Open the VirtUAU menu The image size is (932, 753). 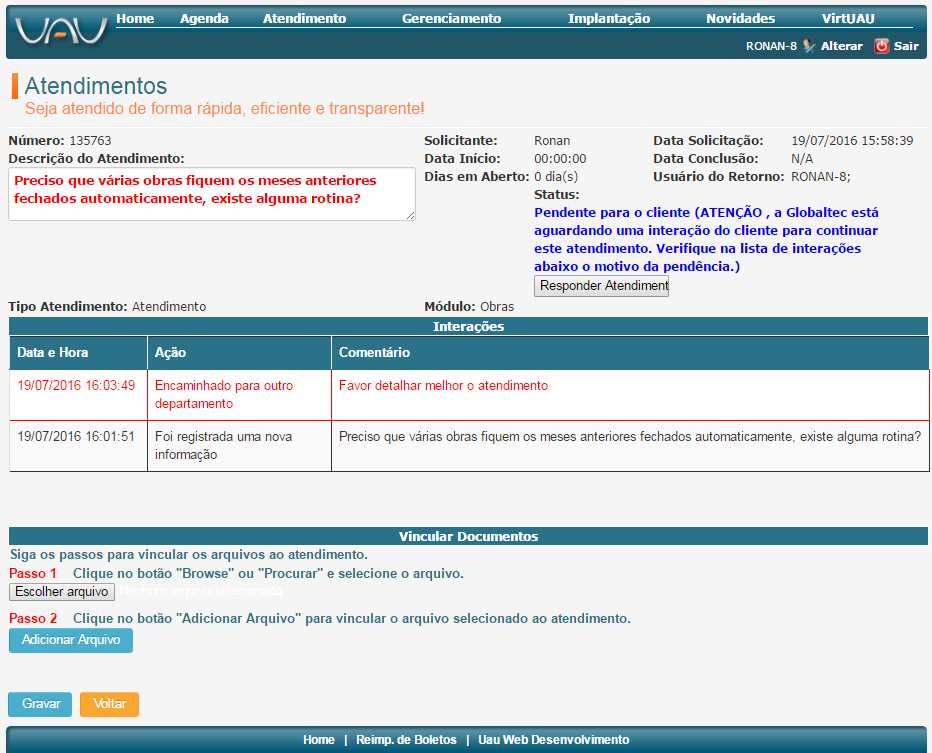(848, 18)
